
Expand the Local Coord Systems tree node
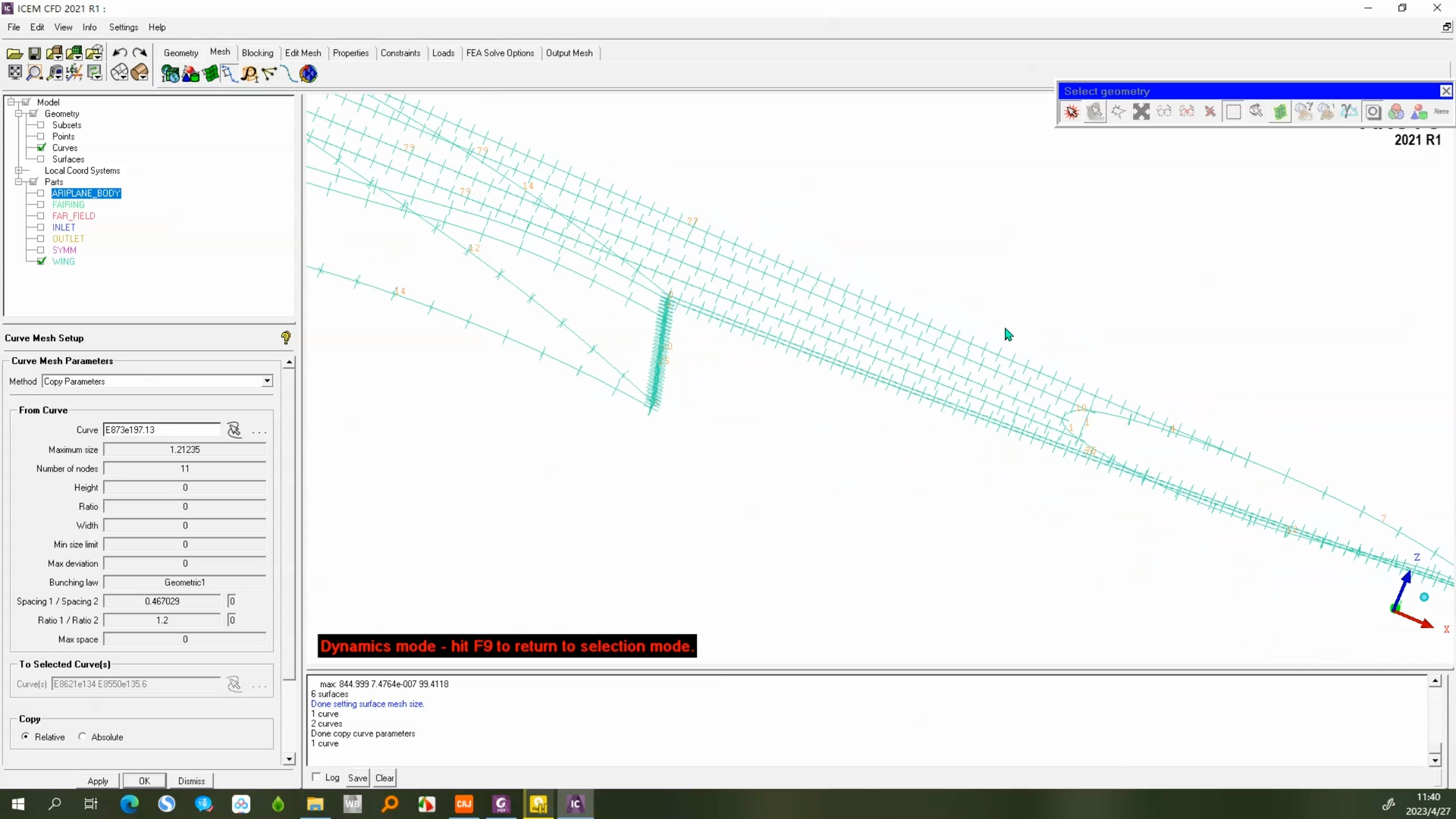pyautogui.click(x=18, y=171)
